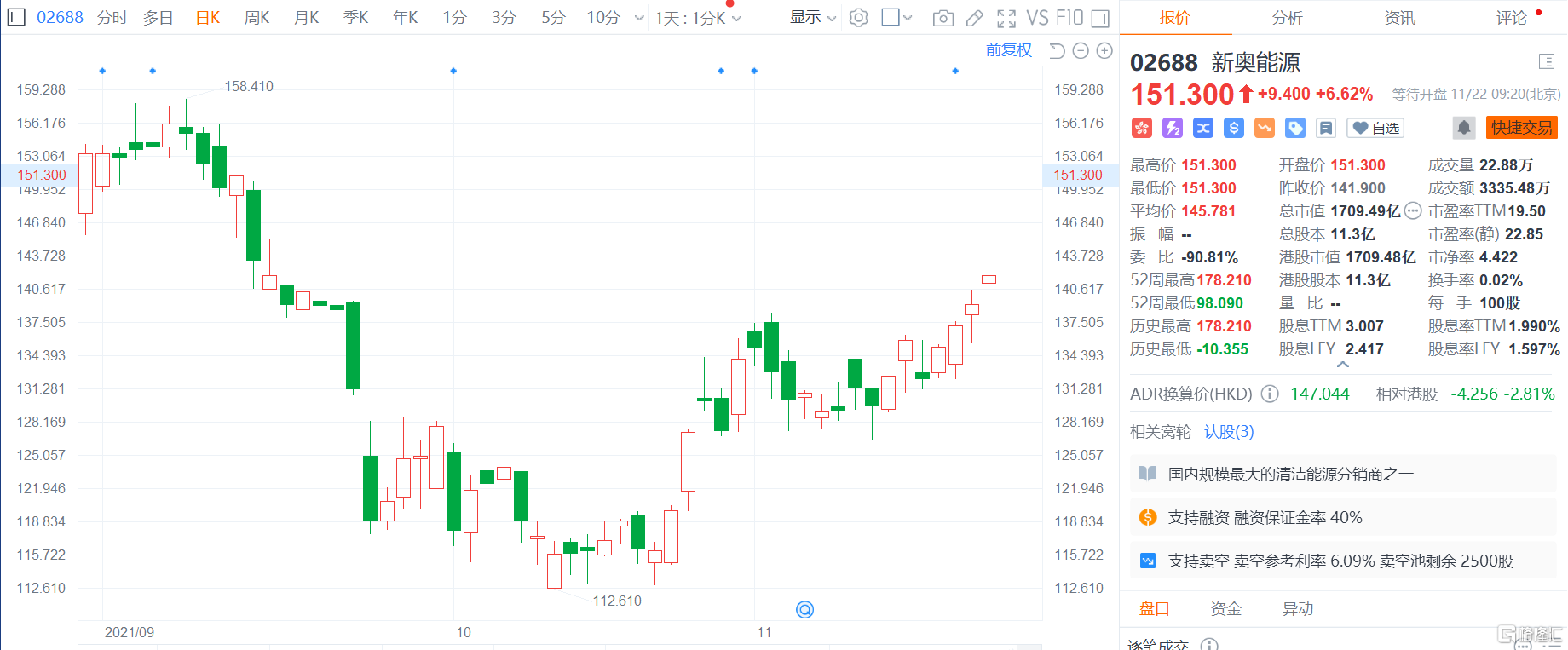This screenshot has width=1568, height=650.
Task: Open the layout square dropdown
Action: click(896, 17)
